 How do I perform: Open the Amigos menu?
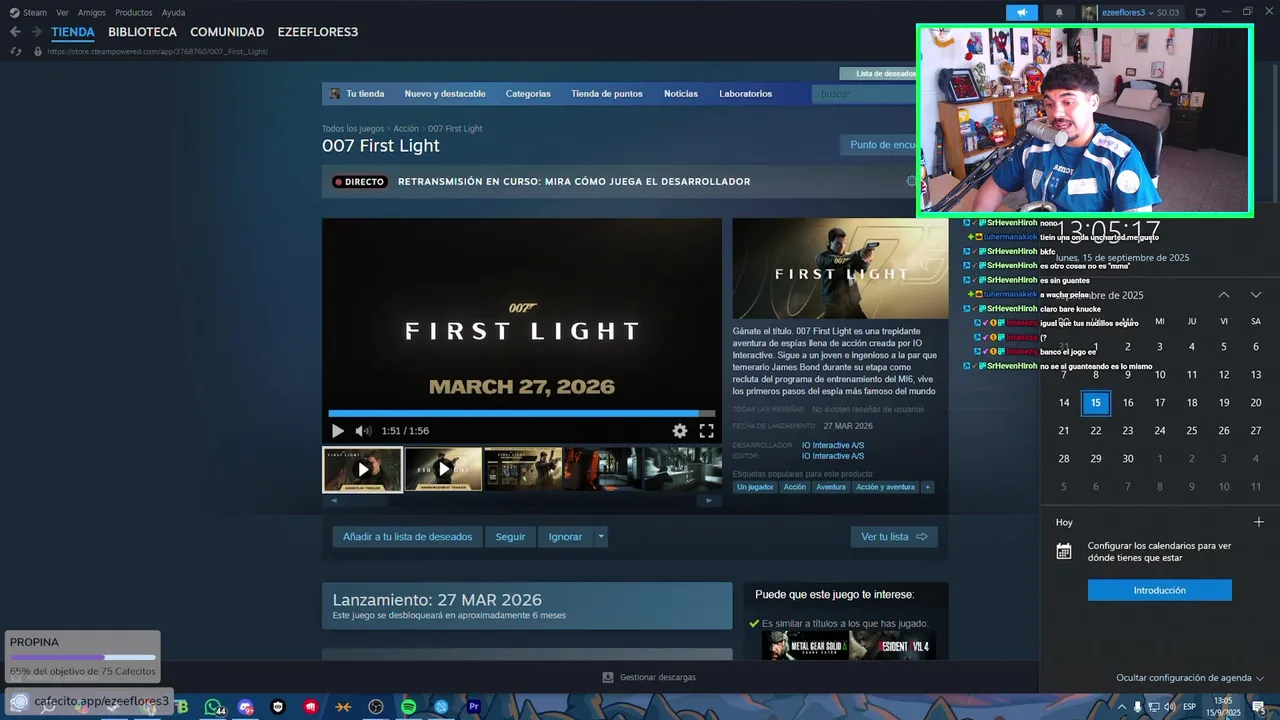click(92, 13)
